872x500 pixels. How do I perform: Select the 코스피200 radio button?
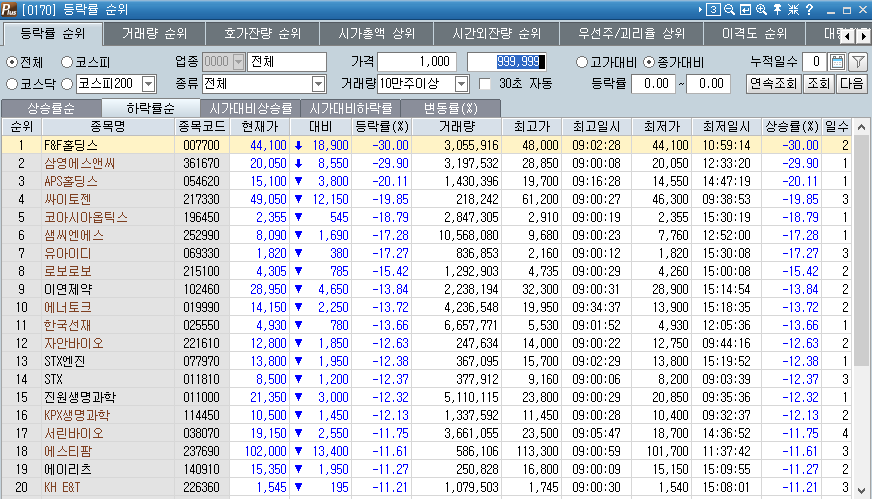67,84
